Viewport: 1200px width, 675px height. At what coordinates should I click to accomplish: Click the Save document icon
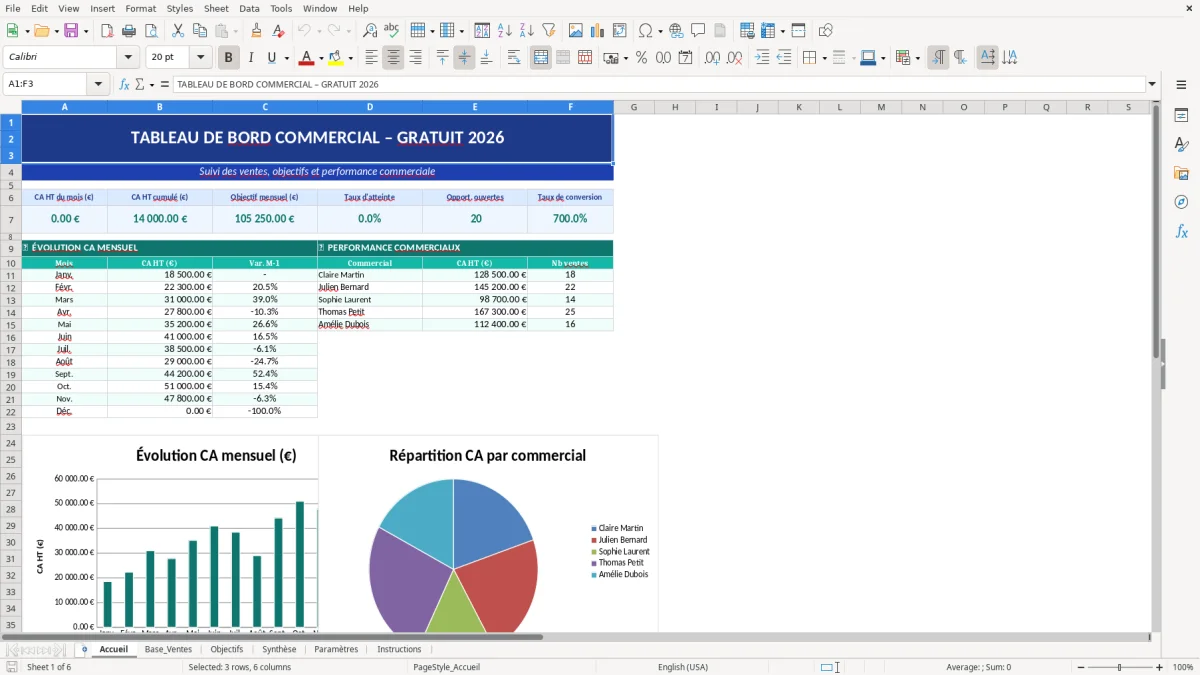71,31
